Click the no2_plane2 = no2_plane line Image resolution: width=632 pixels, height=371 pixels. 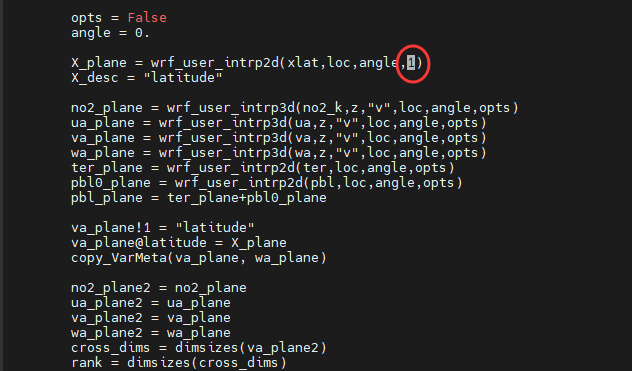[159, 288]
